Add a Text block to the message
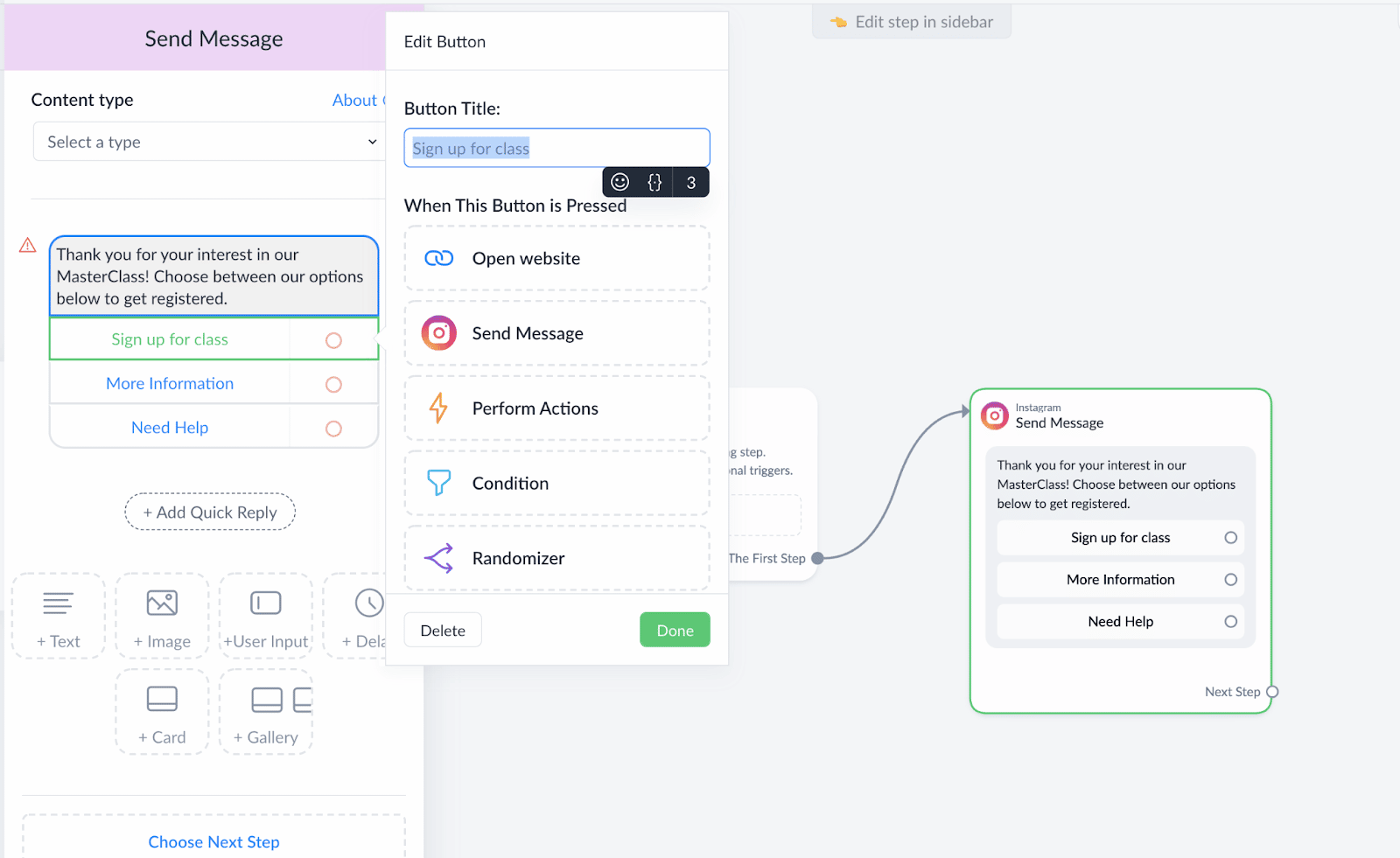 click(x=59, y=616)
